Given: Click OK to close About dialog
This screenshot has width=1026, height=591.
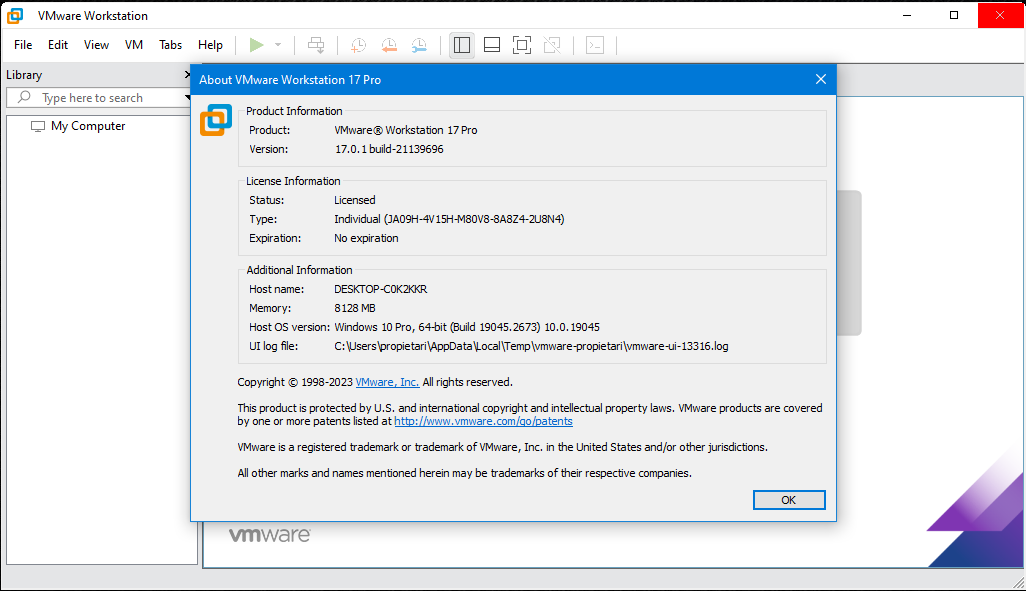Looking at the screenshot, I should click(x=789, y=500).
